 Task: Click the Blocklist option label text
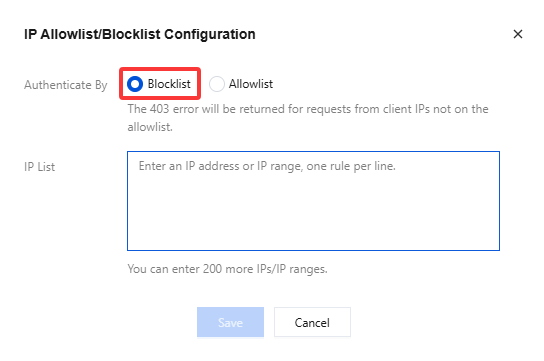click(x=169, y=84)
